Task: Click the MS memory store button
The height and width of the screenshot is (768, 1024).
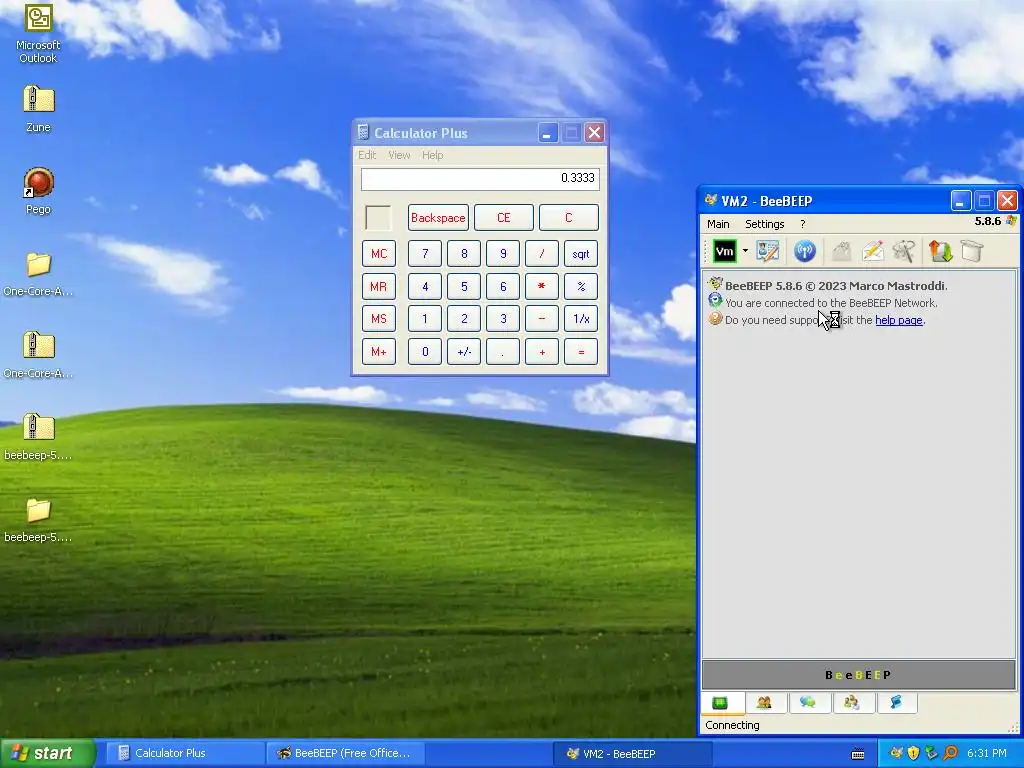Action: pos(379,319)
